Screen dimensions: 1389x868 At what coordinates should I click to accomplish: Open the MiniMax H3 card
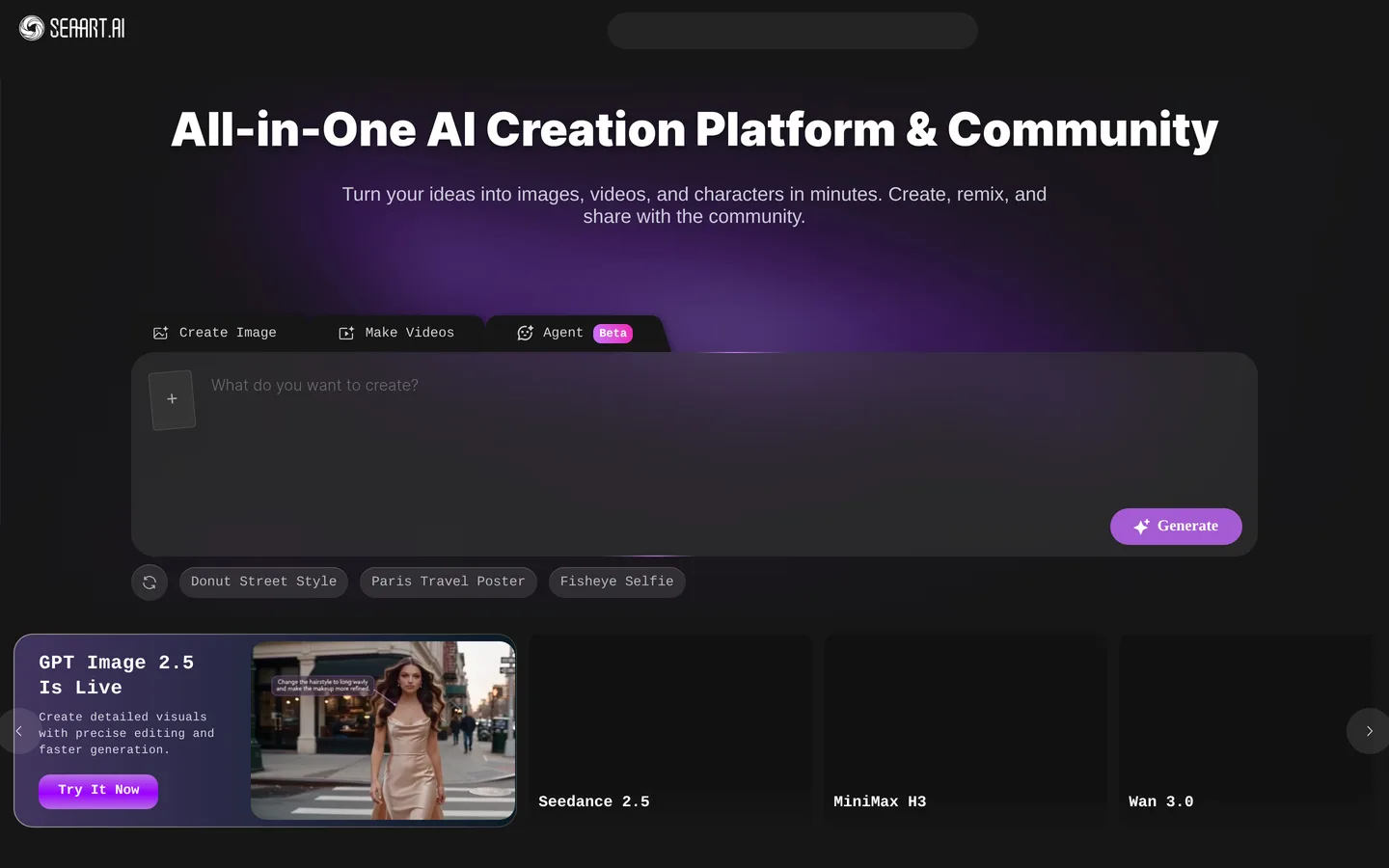tap(966, 730)
